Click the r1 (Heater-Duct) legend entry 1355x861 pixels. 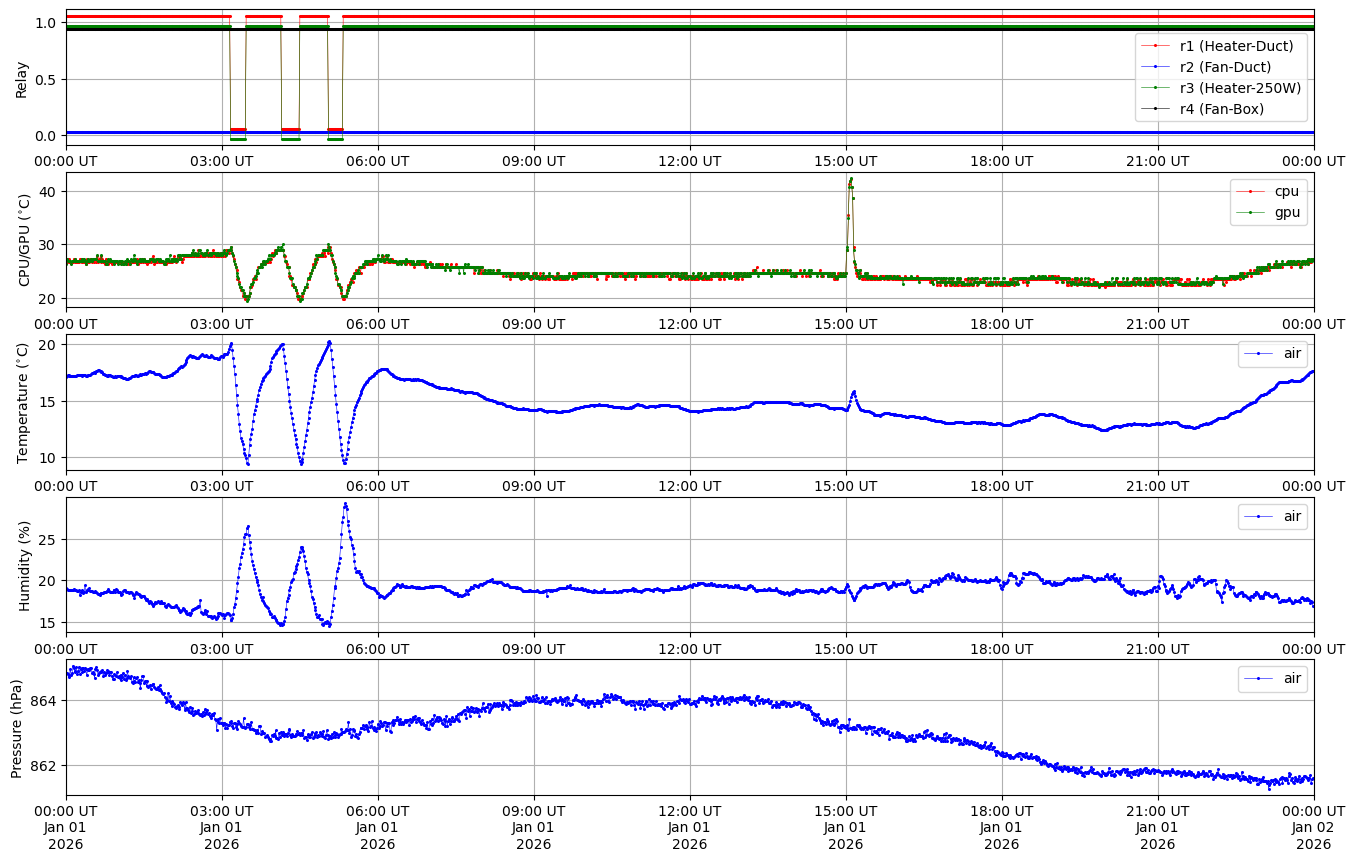pos(1236,45)
